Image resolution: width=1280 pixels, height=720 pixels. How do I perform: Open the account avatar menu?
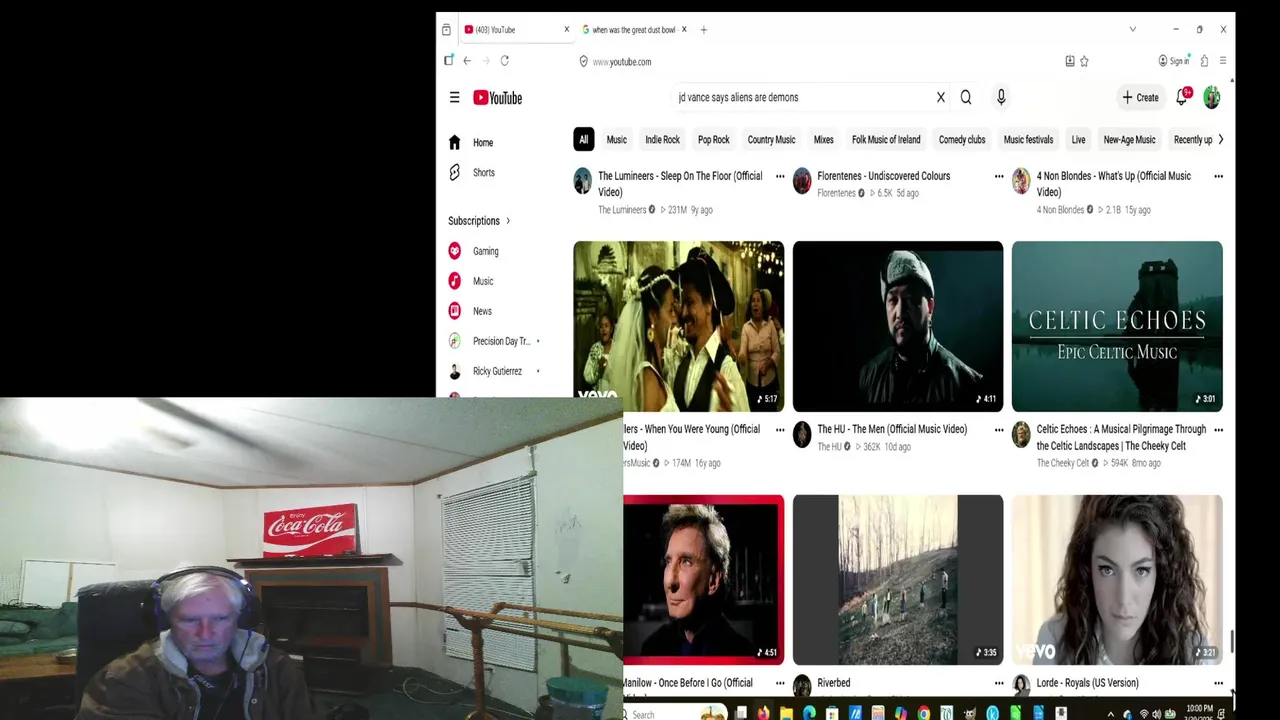click(x=1212, y=97)
